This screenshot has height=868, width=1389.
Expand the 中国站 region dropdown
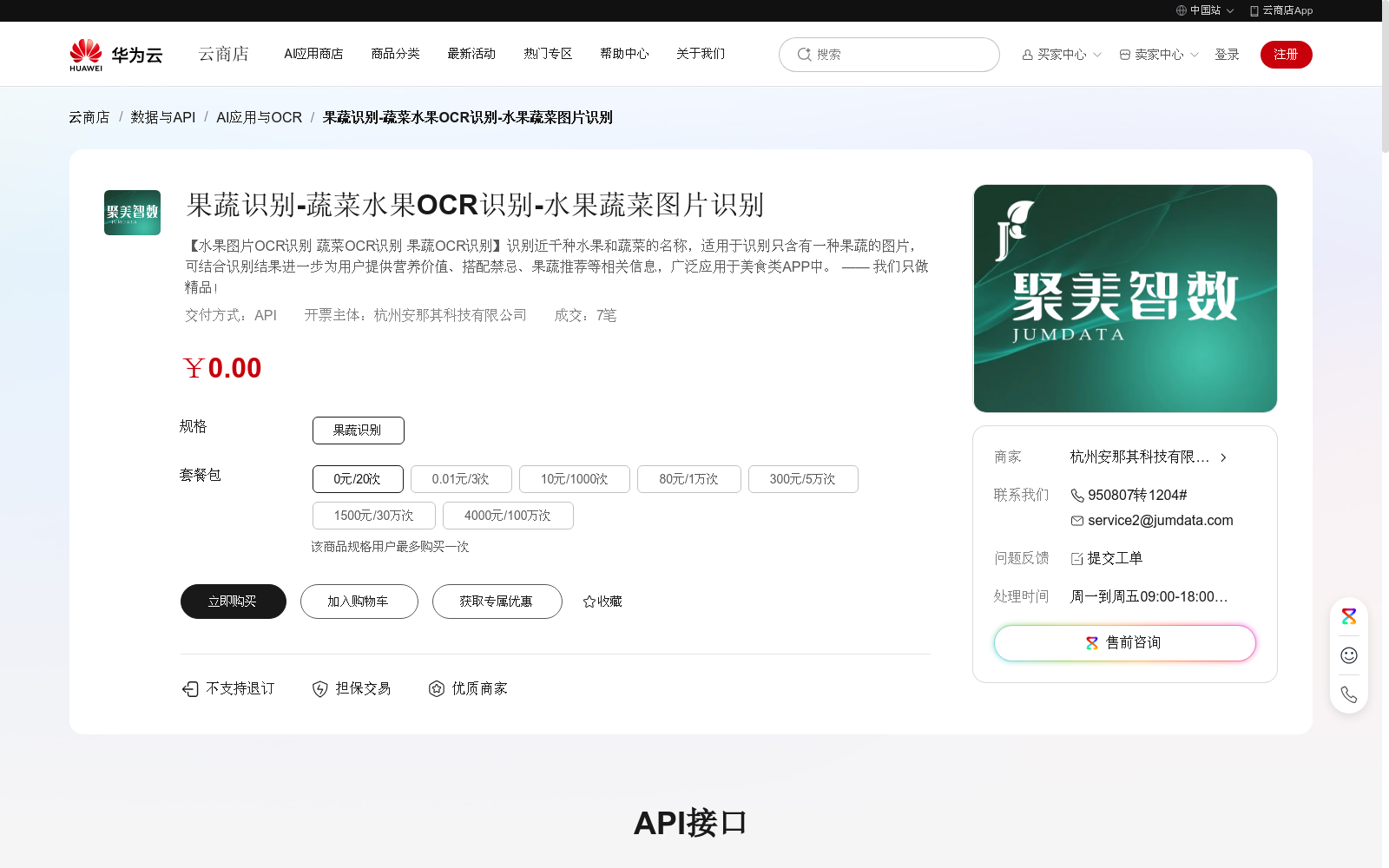[x=1230, y=11]
